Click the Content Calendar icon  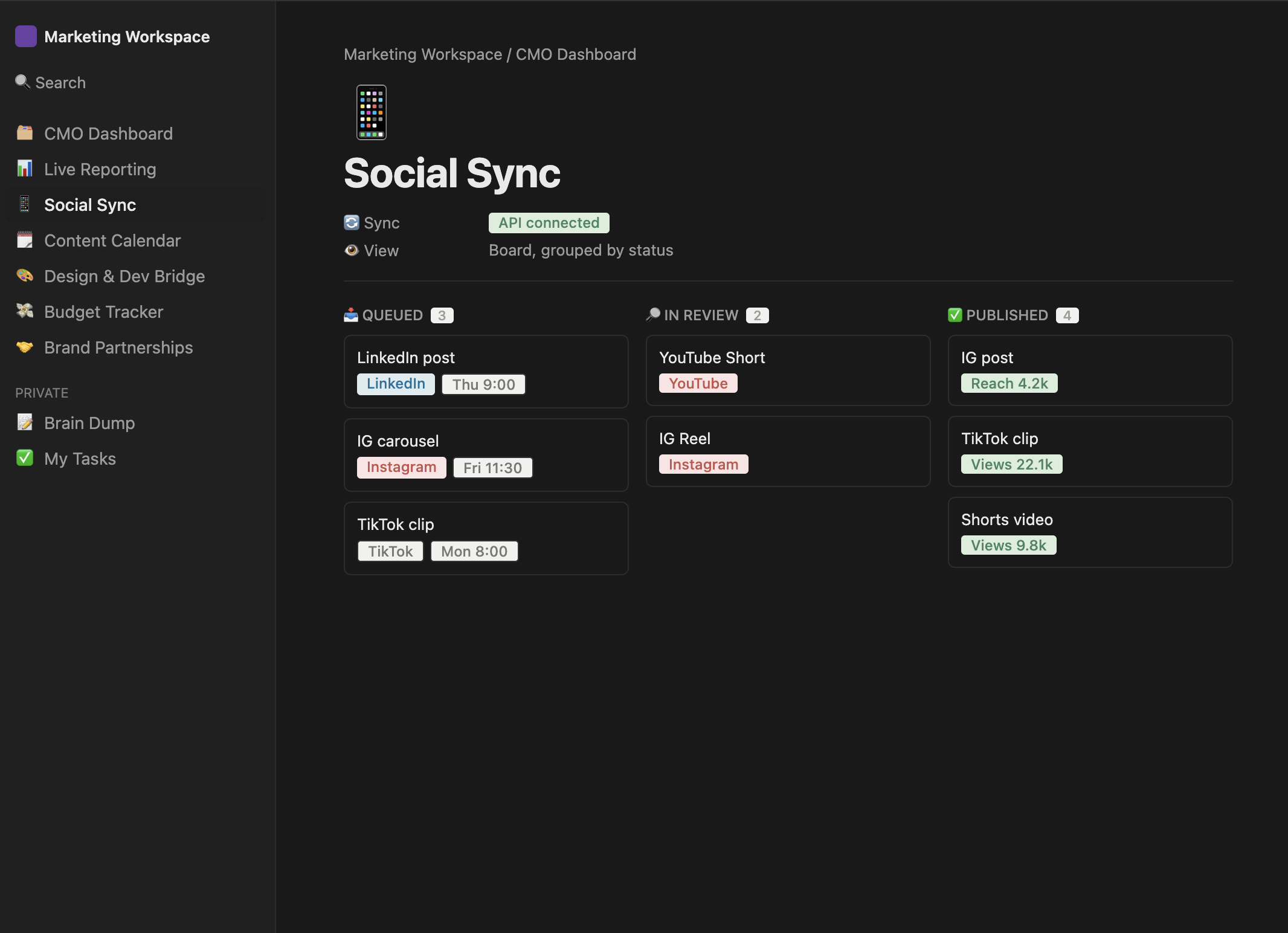coord(25,240)
